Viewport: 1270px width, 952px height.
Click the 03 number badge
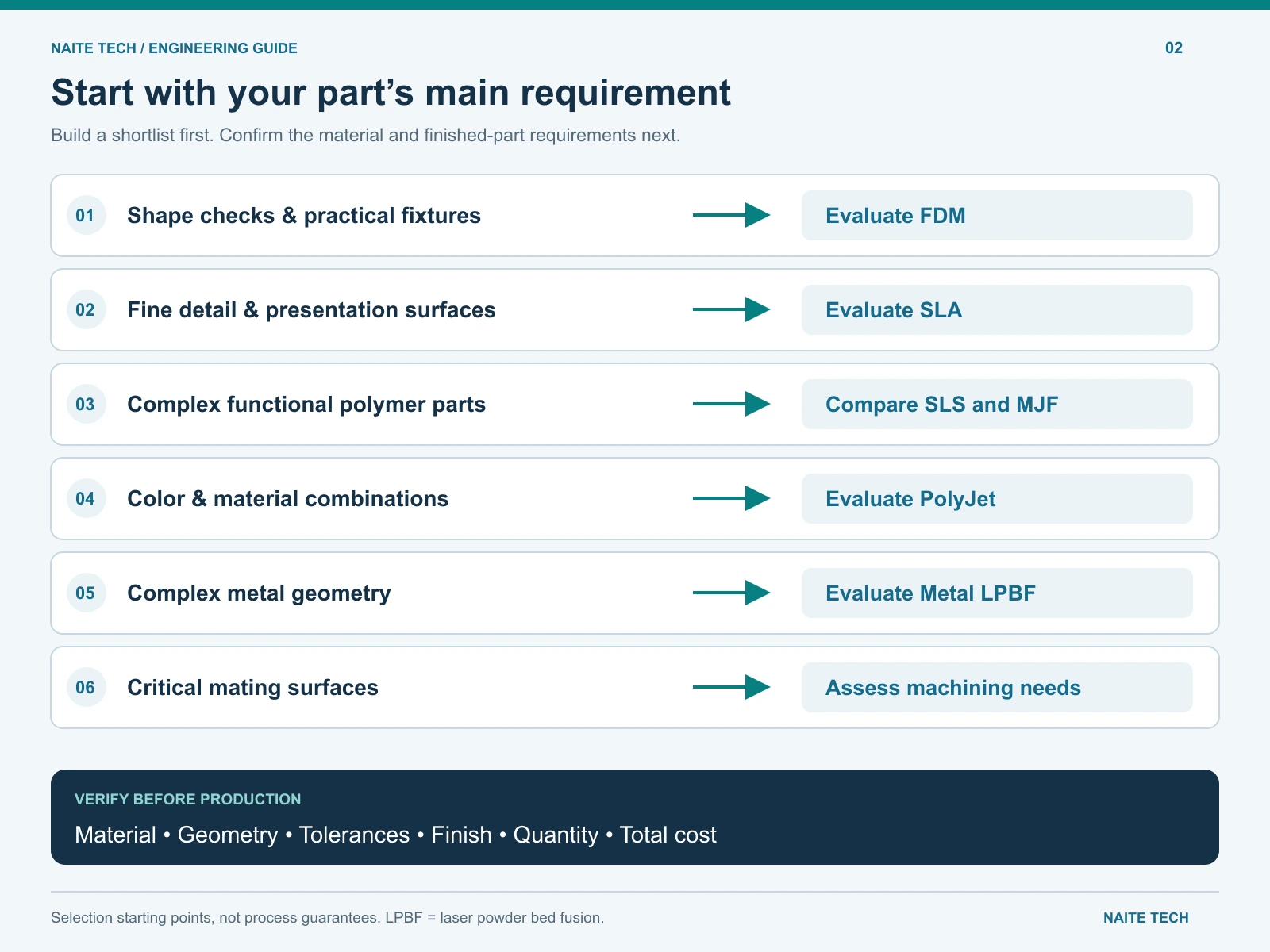(x=86, y=404)
